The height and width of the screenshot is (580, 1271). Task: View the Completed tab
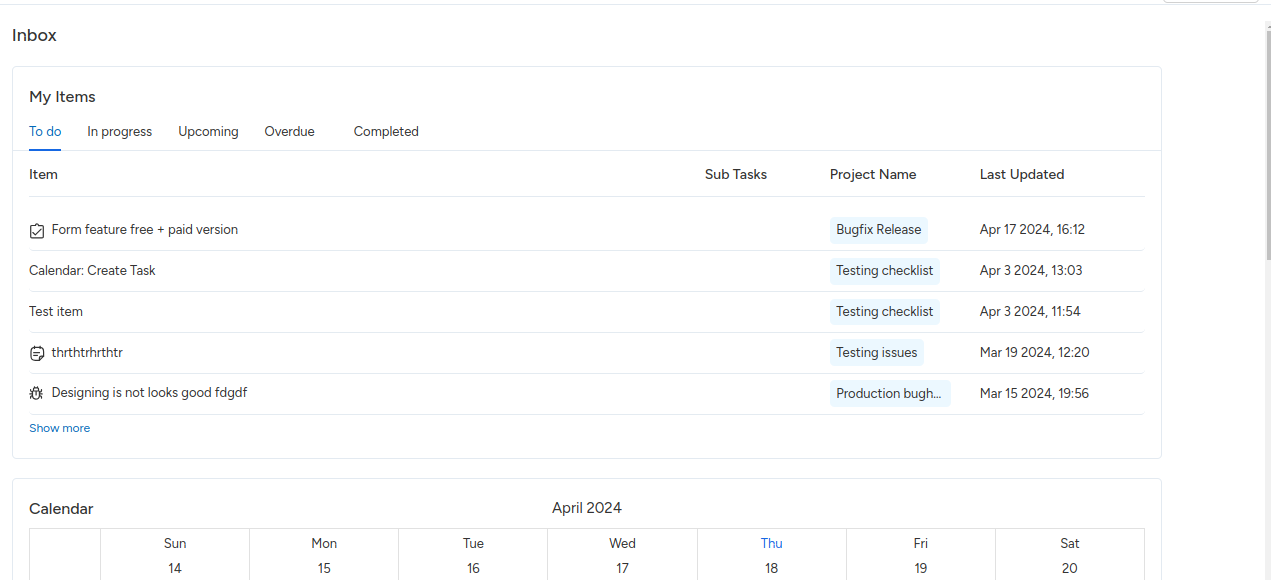(x=386, y=132)
